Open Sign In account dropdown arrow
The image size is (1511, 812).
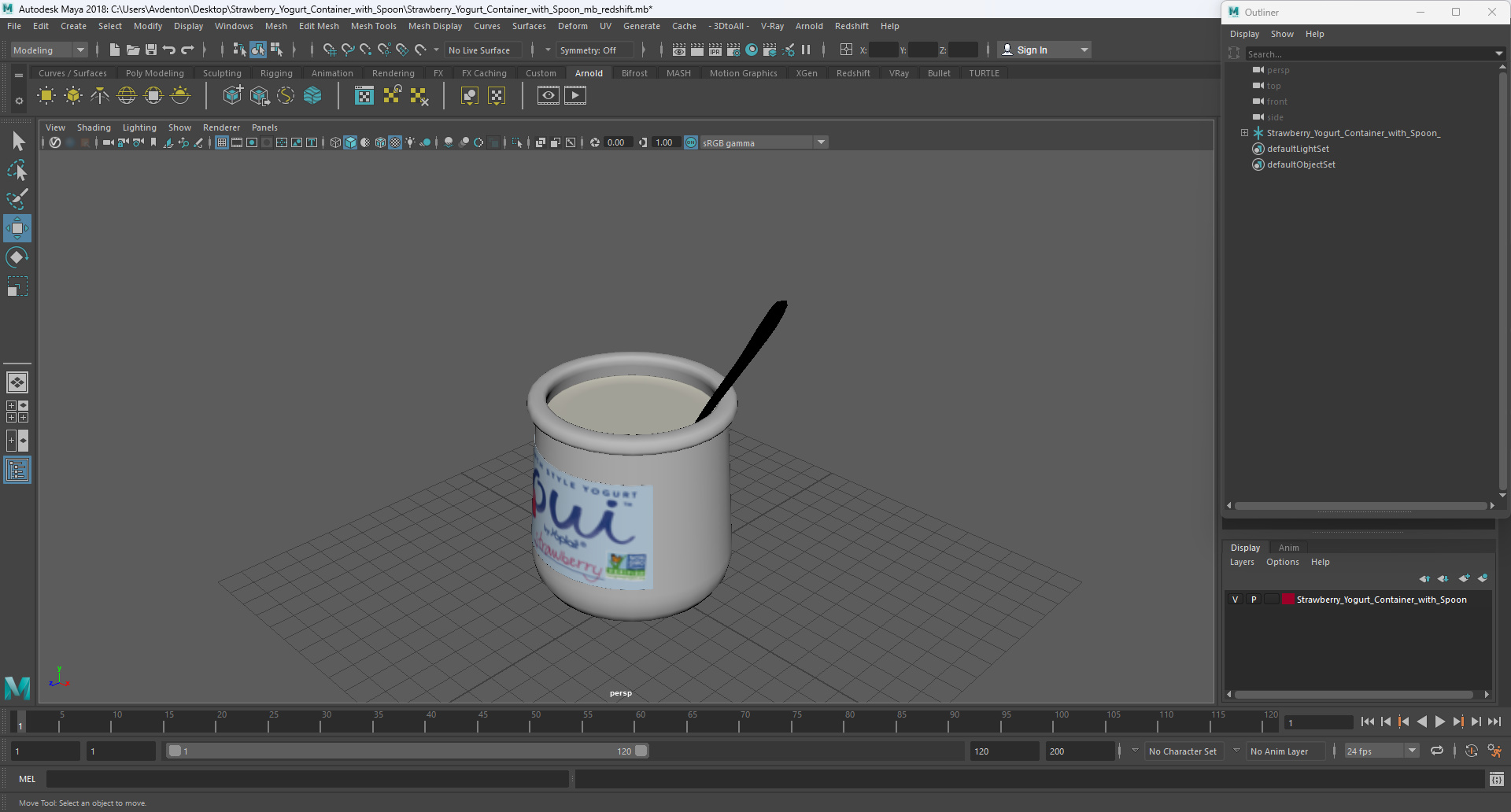click(x=1084, y=50)
